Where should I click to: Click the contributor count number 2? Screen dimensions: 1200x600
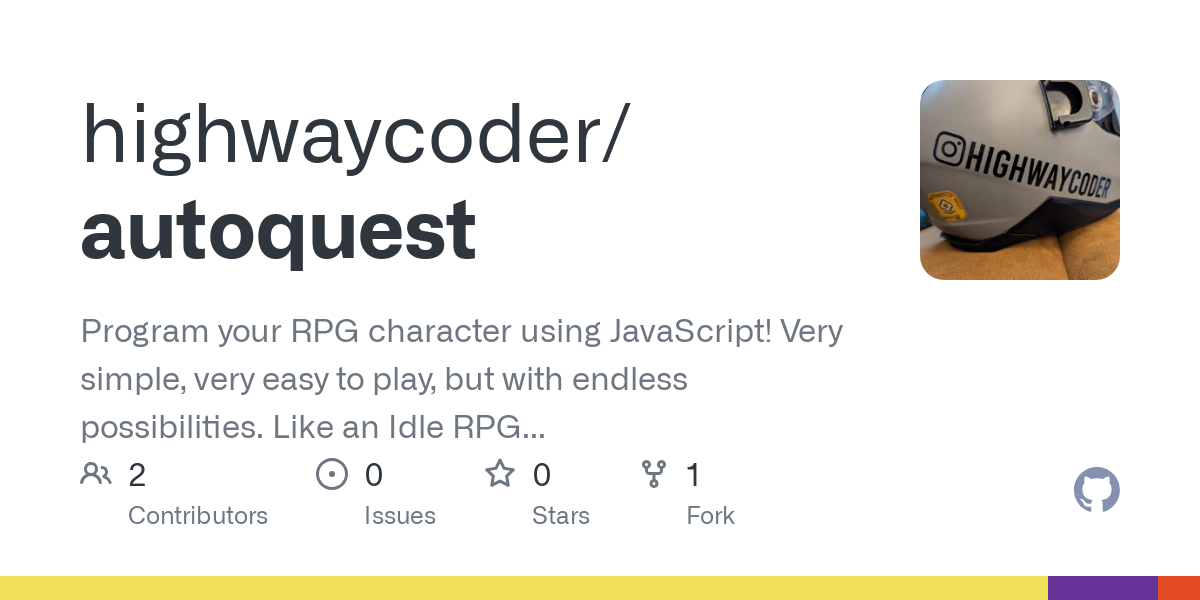click(x=137, y=475)
